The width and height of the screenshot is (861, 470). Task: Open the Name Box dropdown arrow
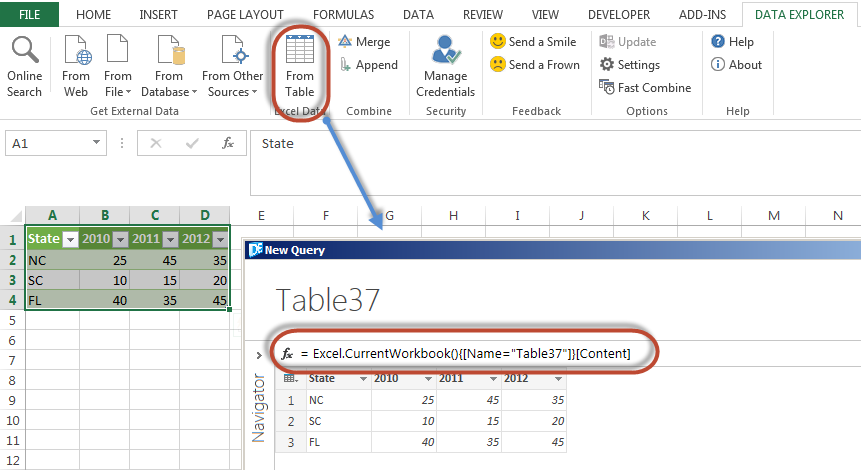(x=96, y=143)
